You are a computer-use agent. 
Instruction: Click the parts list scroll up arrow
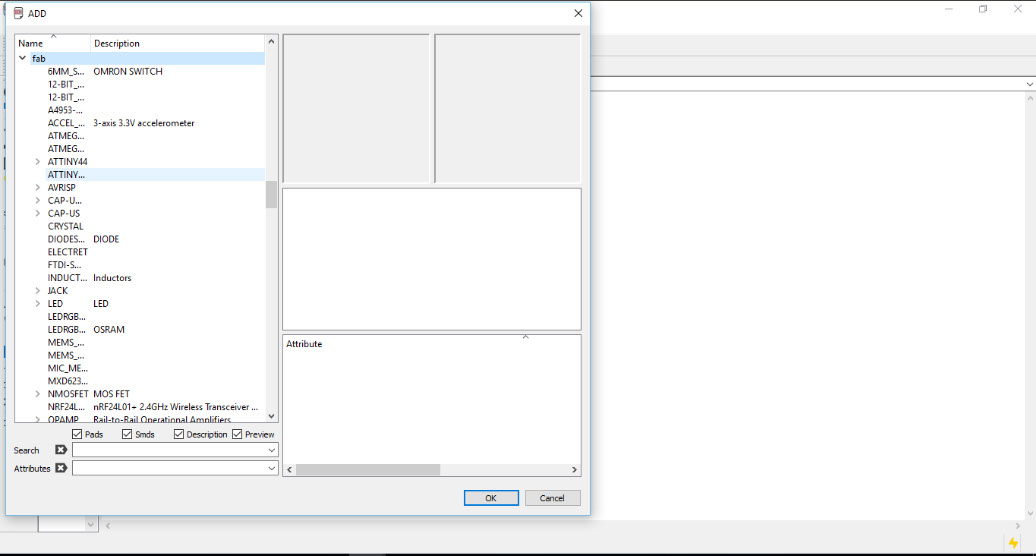coord(271,41)
